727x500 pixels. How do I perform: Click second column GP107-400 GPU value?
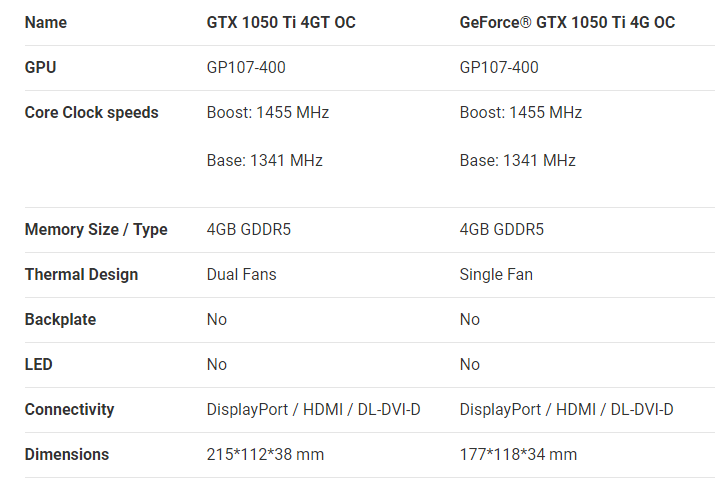click(x=499, y=67)
